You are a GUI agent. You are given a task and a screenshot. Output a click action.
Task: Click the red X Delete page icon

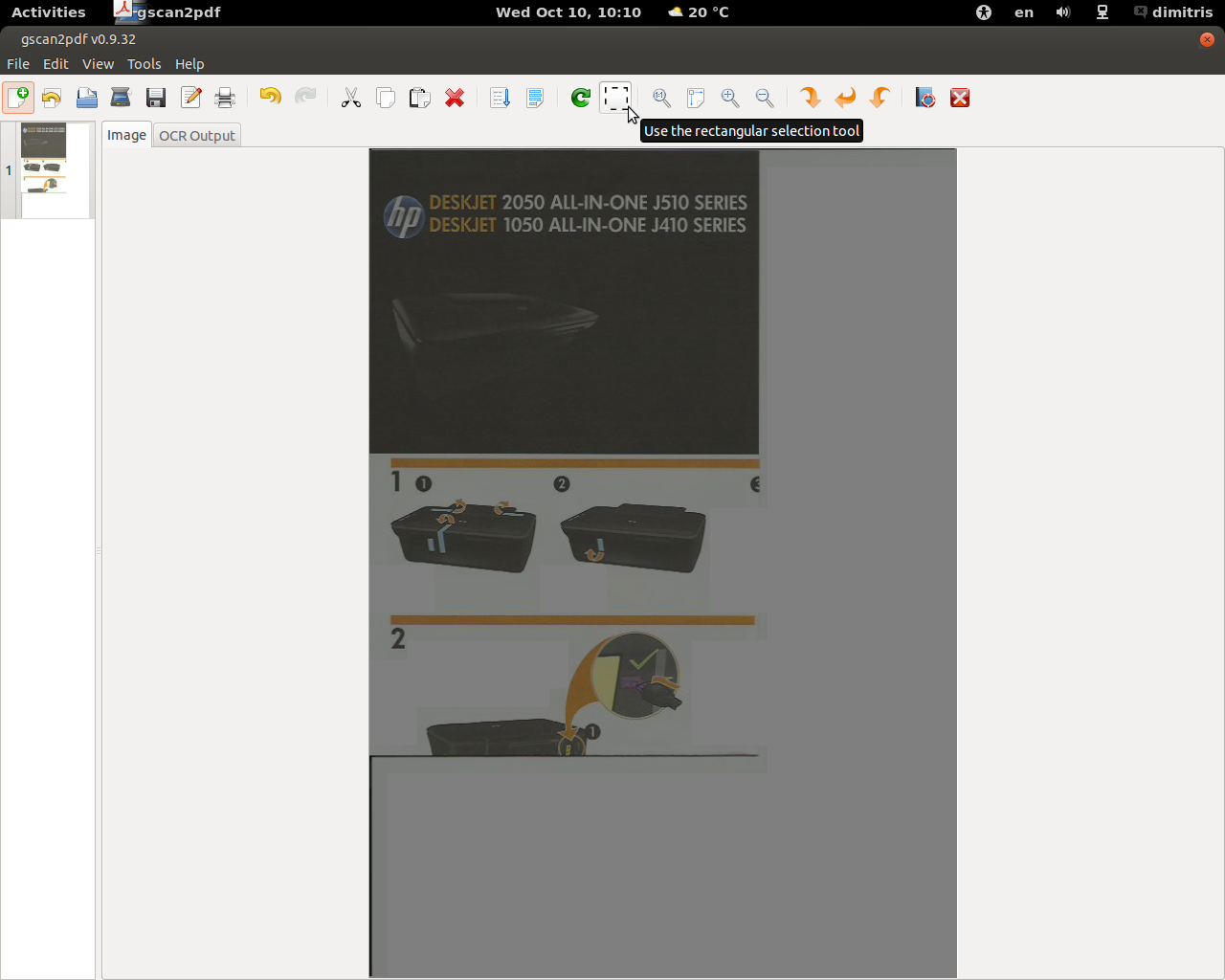pos(455,98)
